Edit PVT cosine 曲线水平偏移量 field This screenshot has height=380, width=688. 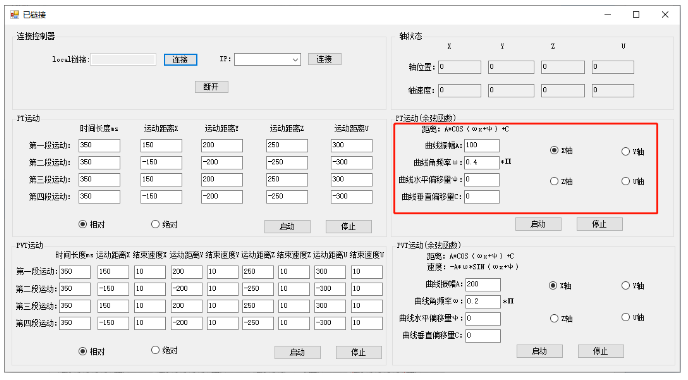[x=483, y=319]
